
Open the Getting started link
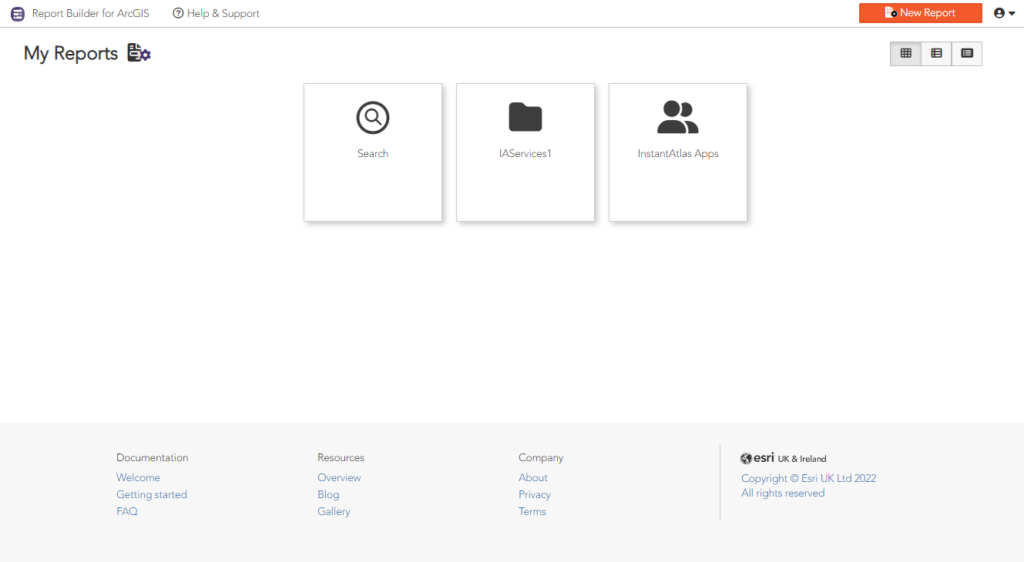[152, 495]
